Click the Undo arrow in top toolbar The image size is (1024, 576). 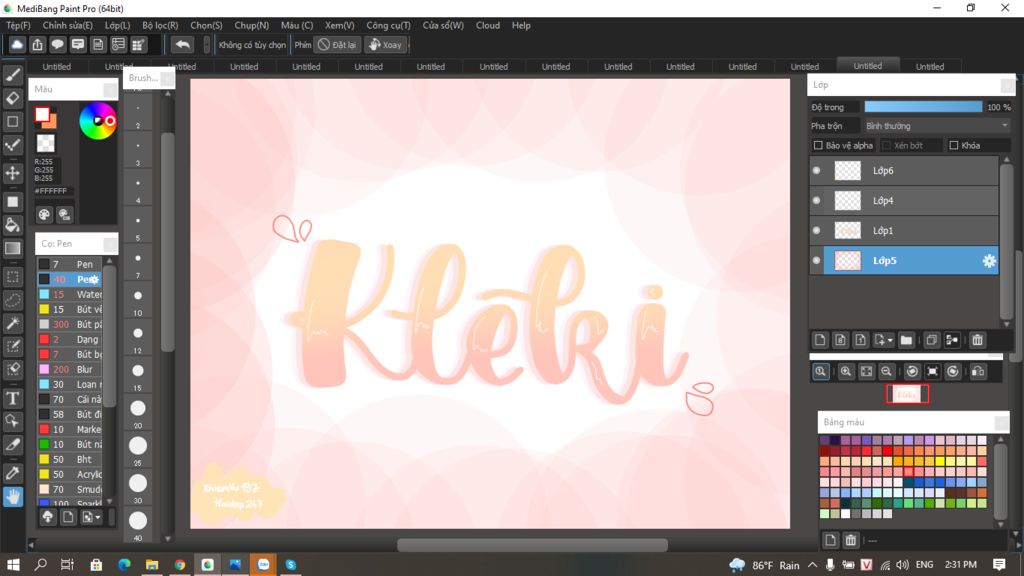[x=183, y=44]
